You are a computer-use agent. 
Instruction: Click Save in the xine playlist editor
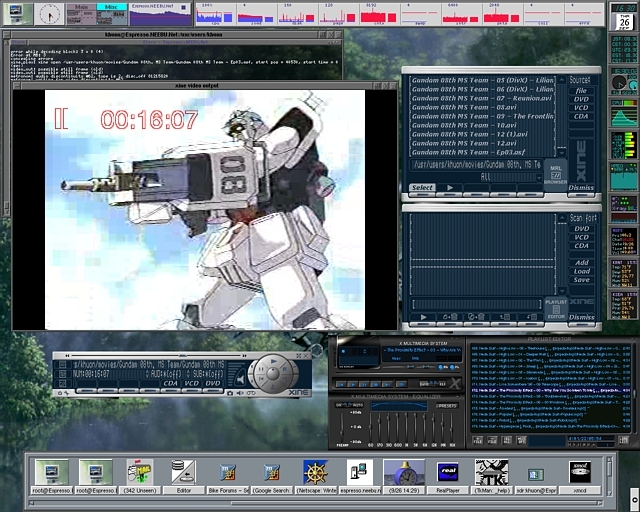click(x=581, y=280)
